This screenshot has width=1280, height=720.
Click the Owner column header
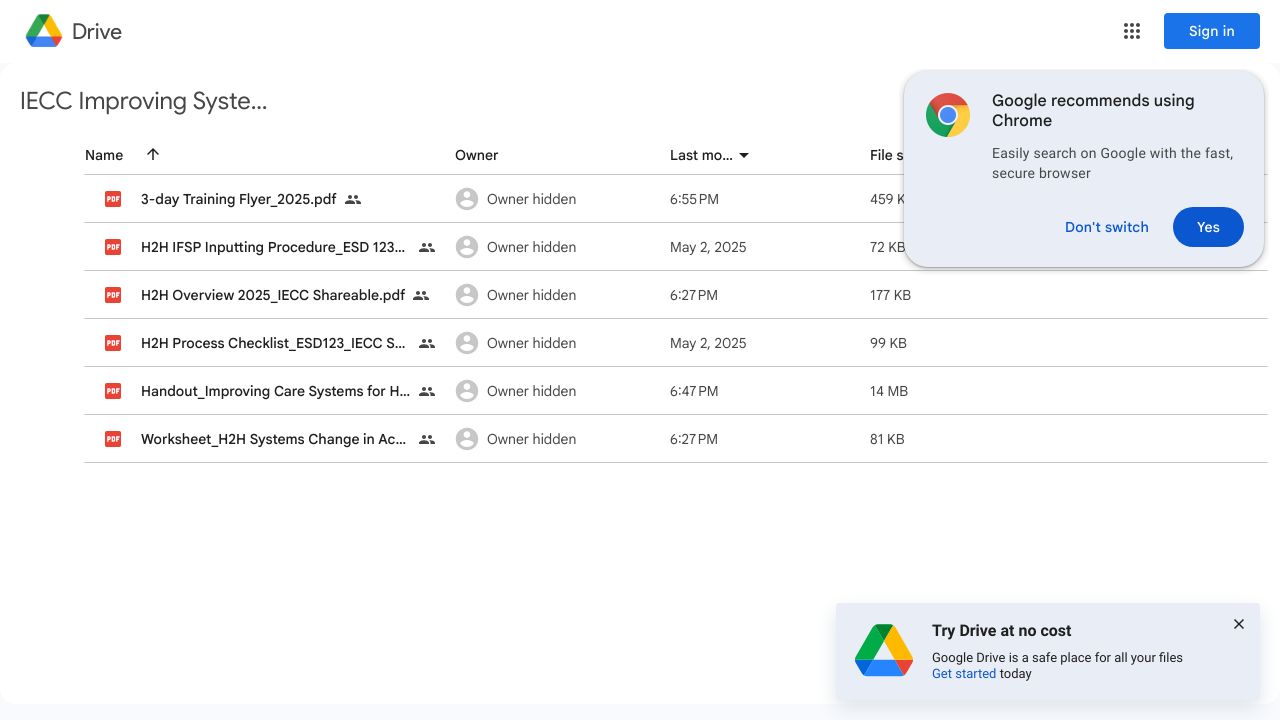tap(476, 155)
